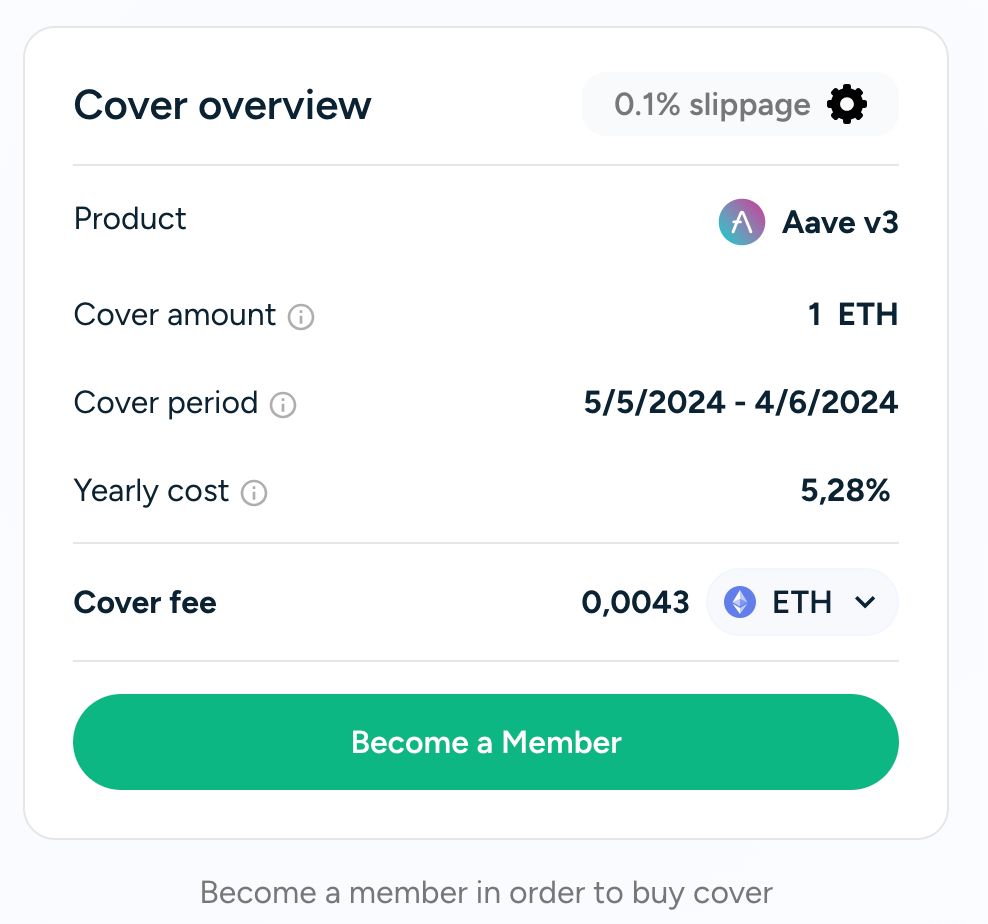Click info icon next to Yearly cost
The image size is (988, 924).
pyautogui.click(x=255, y=493)
